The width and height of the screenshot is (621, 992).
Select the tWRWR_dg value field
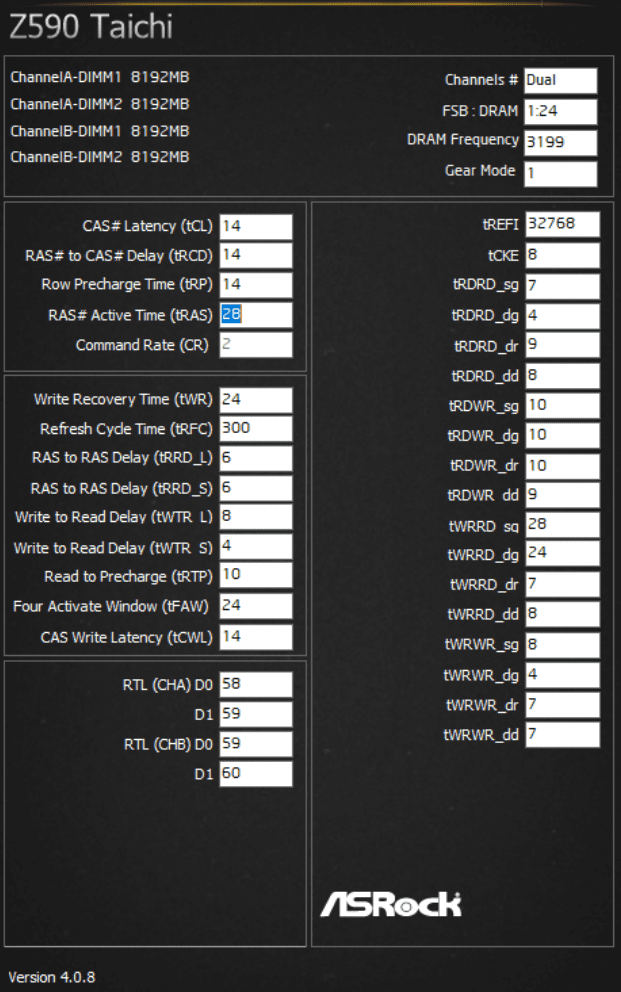pos(563,676)
